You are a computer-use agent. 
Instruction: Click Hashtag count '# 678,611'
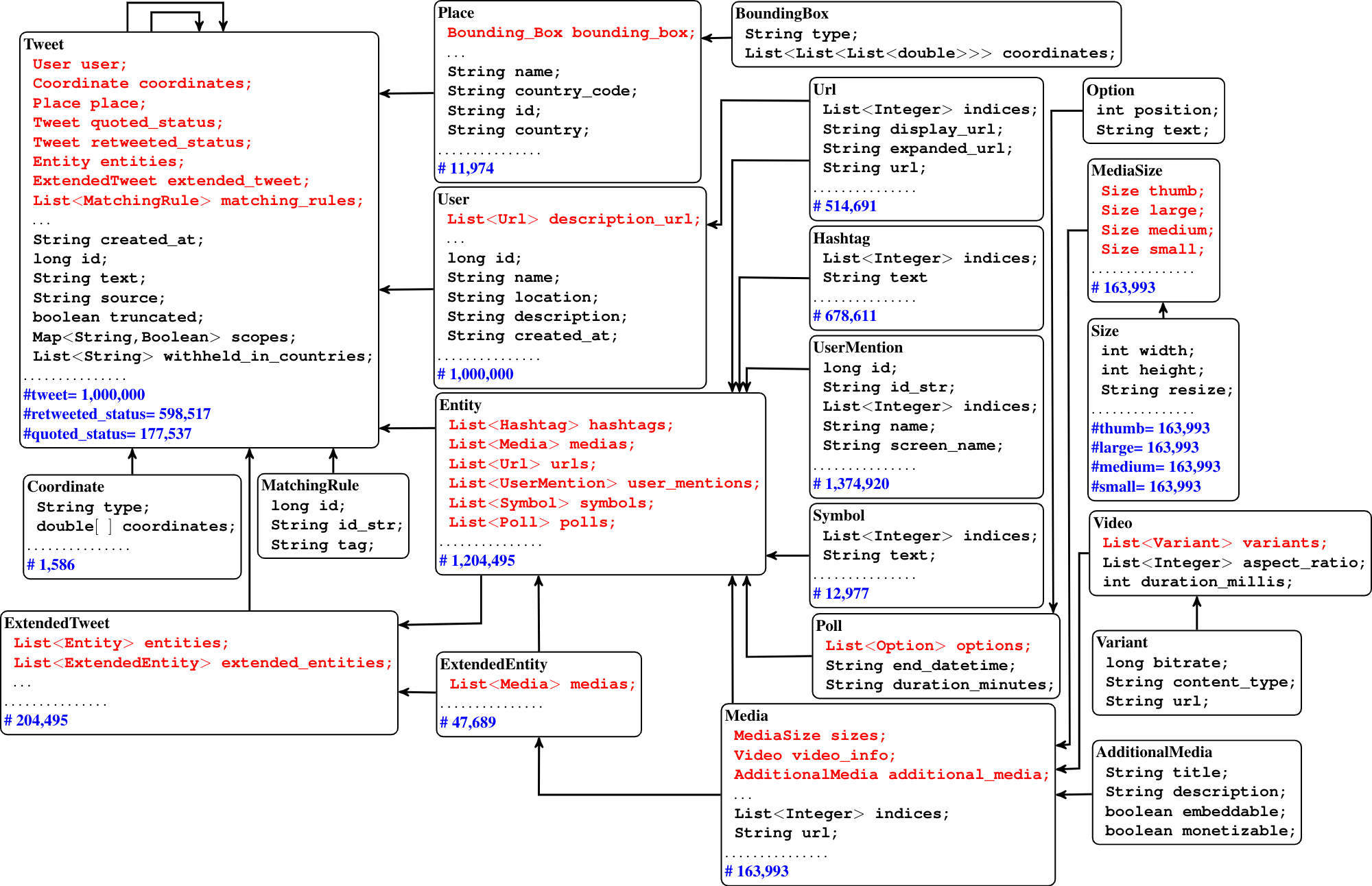844,316
